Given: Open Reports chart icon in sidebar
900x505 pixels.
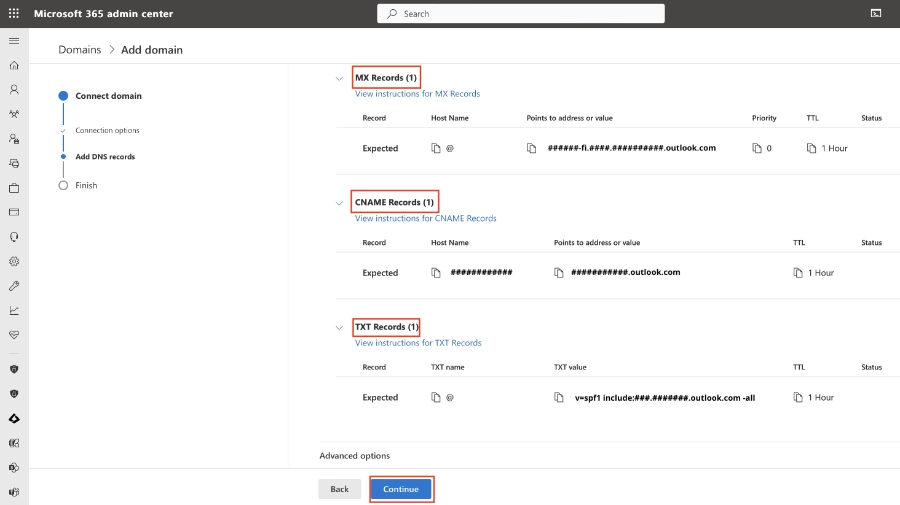Looking at the screenshot, I should click(x=14, y=310).
